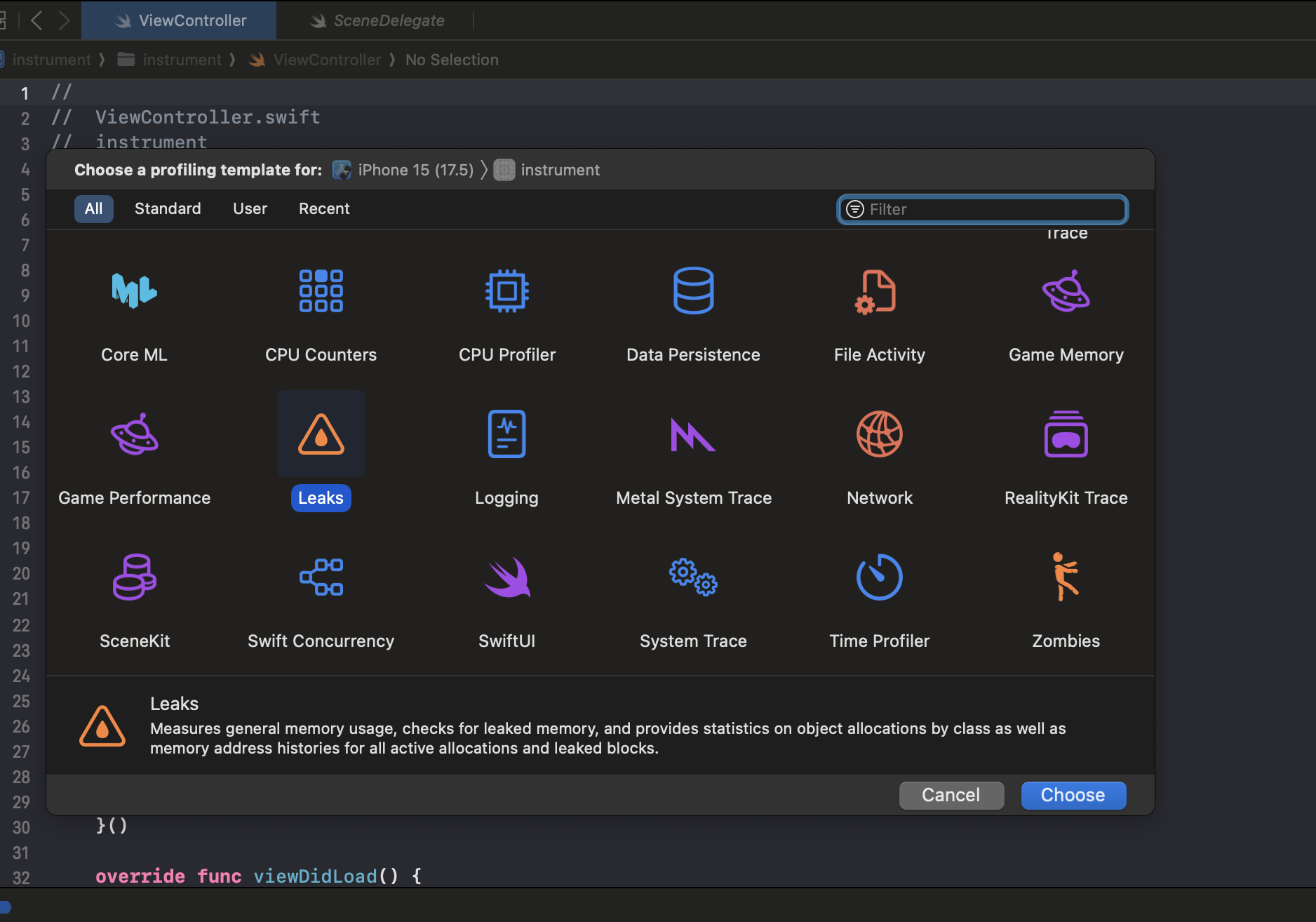Go back with the editor history arrow

tap(37, 20)
